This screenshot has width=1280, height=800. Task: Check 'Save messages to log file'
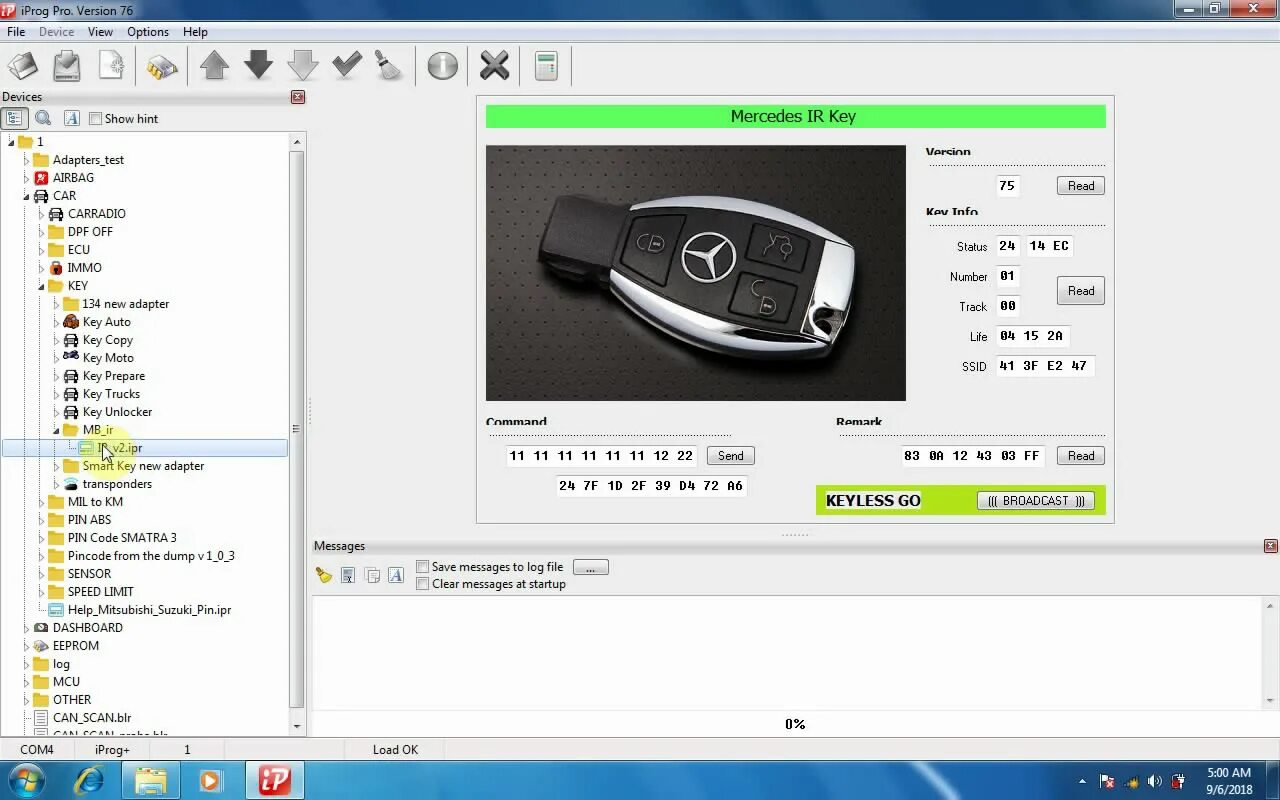click(x=423, y=567)
